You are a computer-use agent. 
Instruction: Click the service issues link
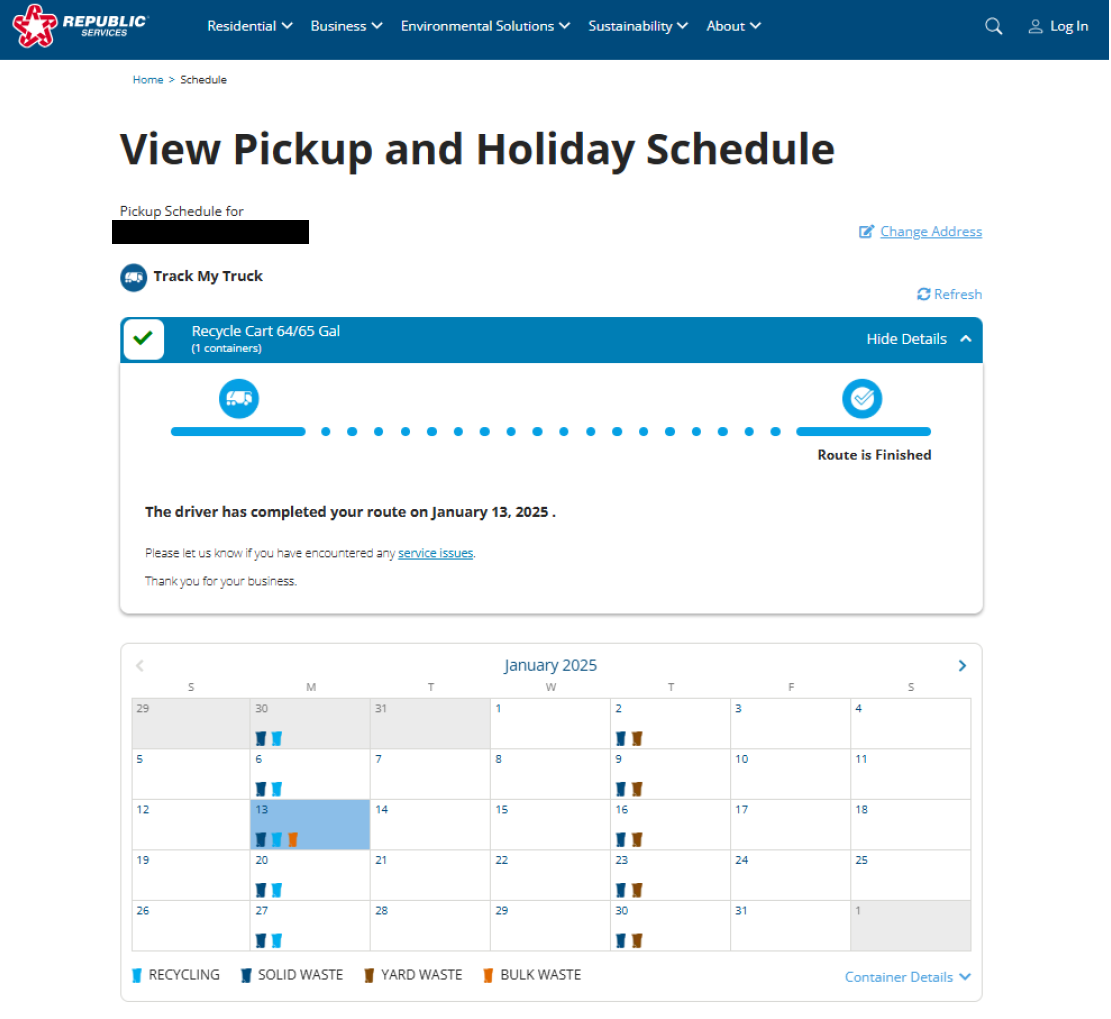[x=435, y=552]
